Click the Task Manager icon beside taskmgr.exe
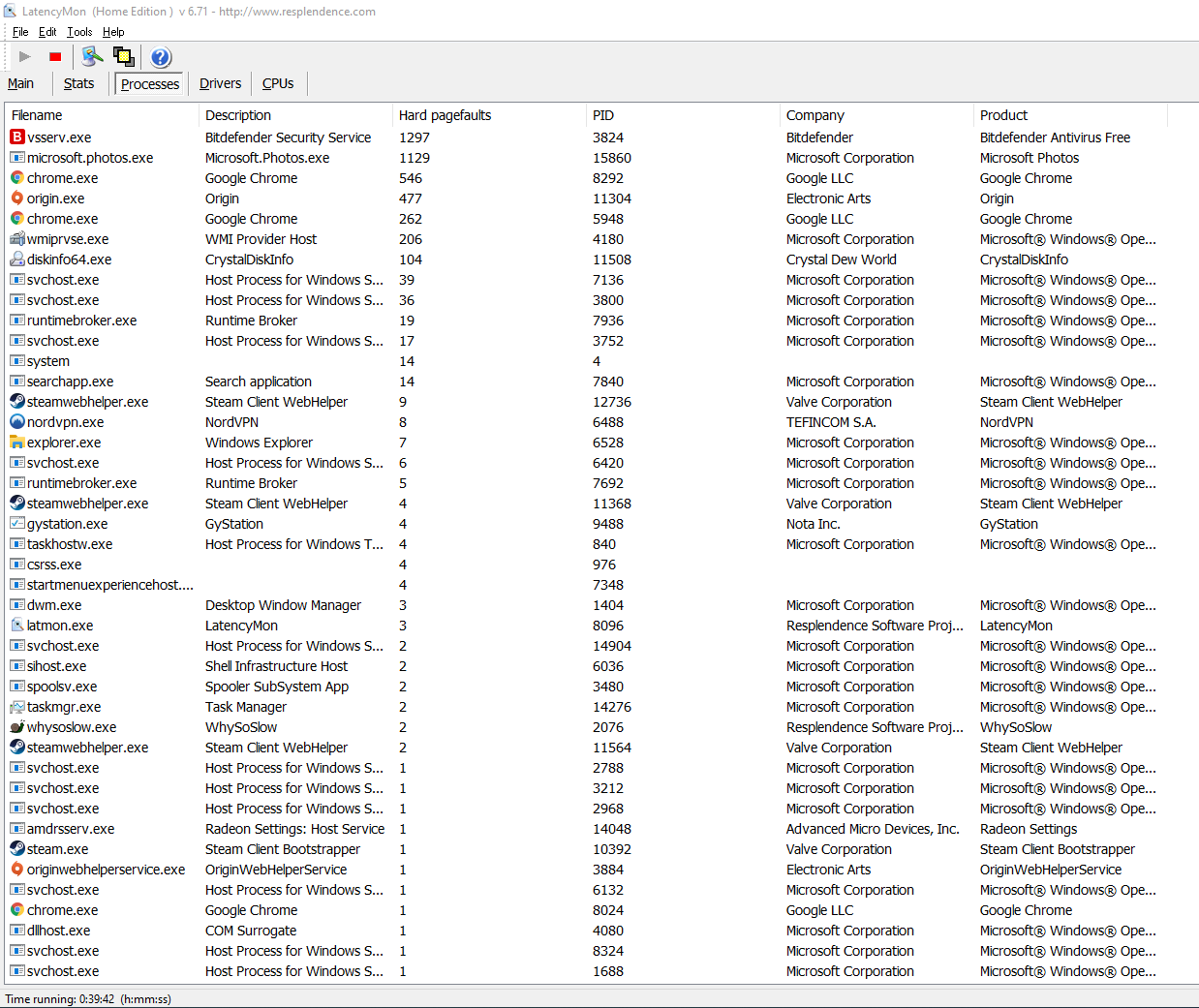This screenshot has width=1199, height=1008. click(17, 707)
